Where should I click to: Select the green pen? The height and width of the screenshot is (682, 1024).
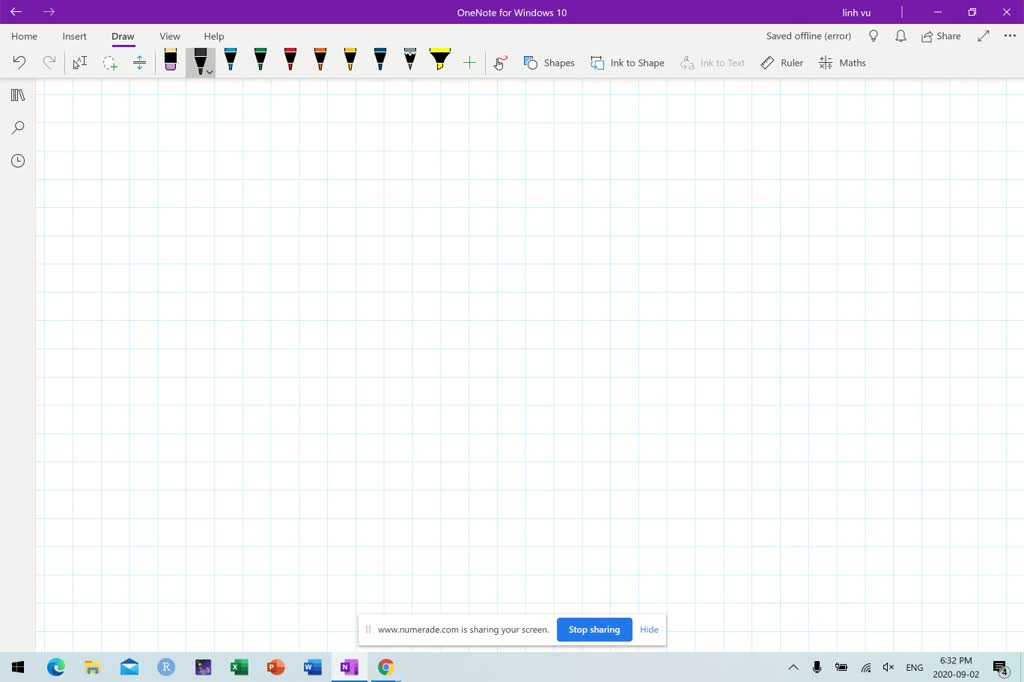[260, 62]
